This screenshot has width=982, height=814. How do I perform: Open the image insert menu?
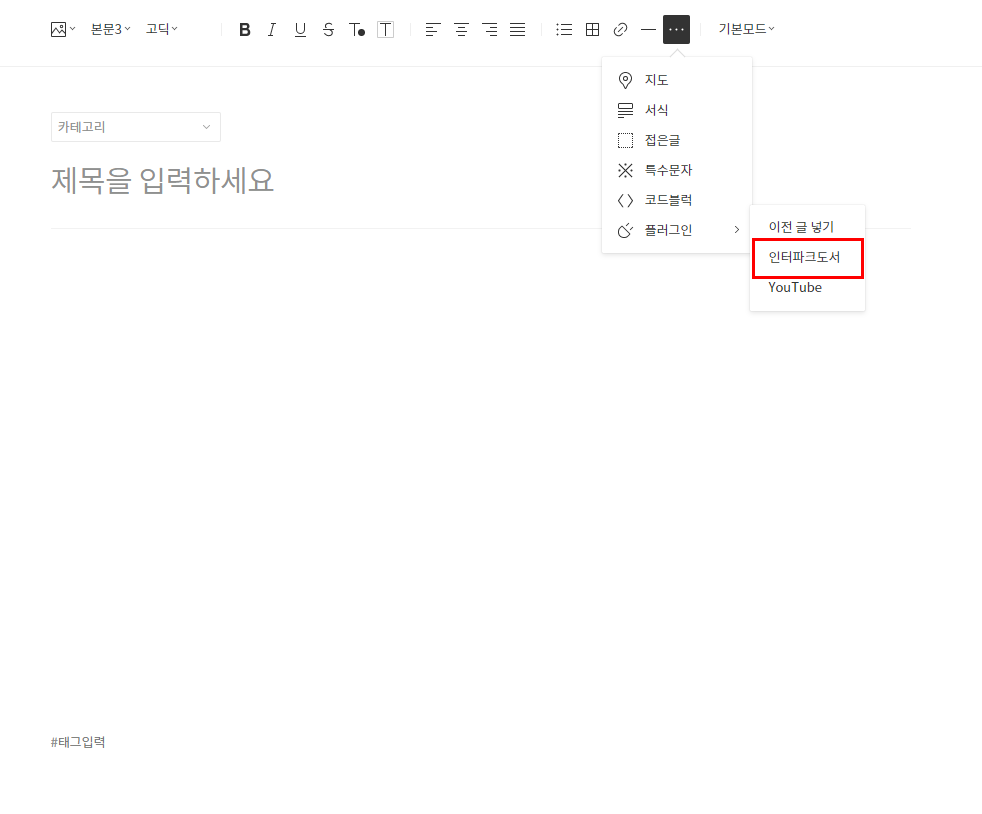click(63, 29)
